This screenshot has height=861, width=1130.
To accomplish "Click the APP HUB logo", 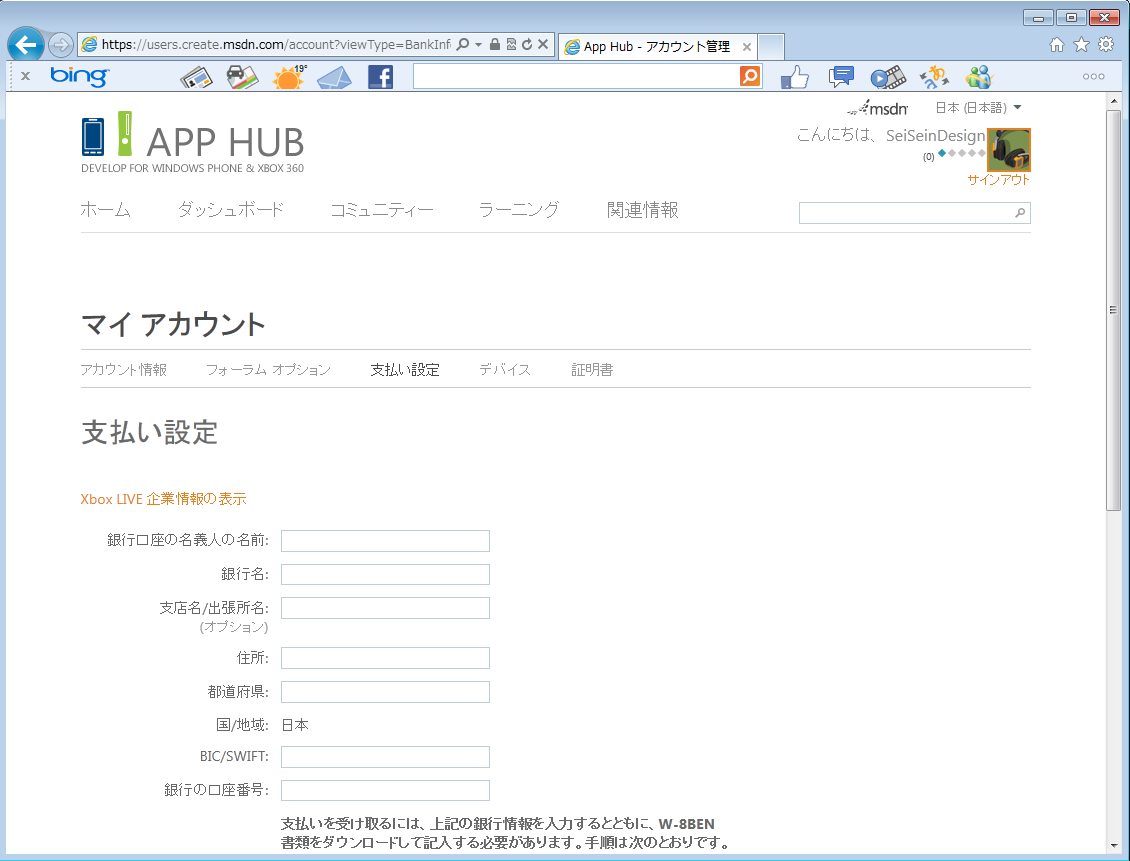I will [x=192, y=143].
